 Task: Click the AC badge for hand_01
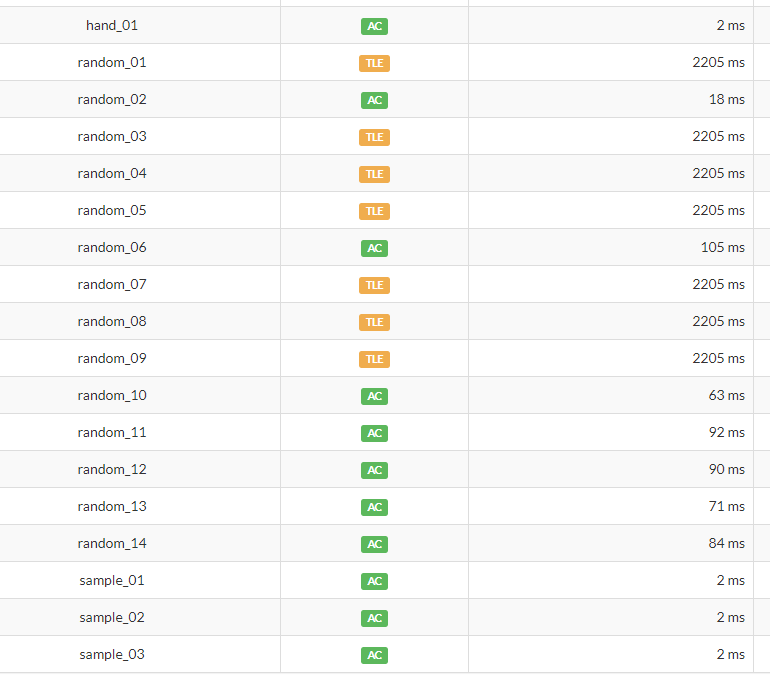coord(374,26)
